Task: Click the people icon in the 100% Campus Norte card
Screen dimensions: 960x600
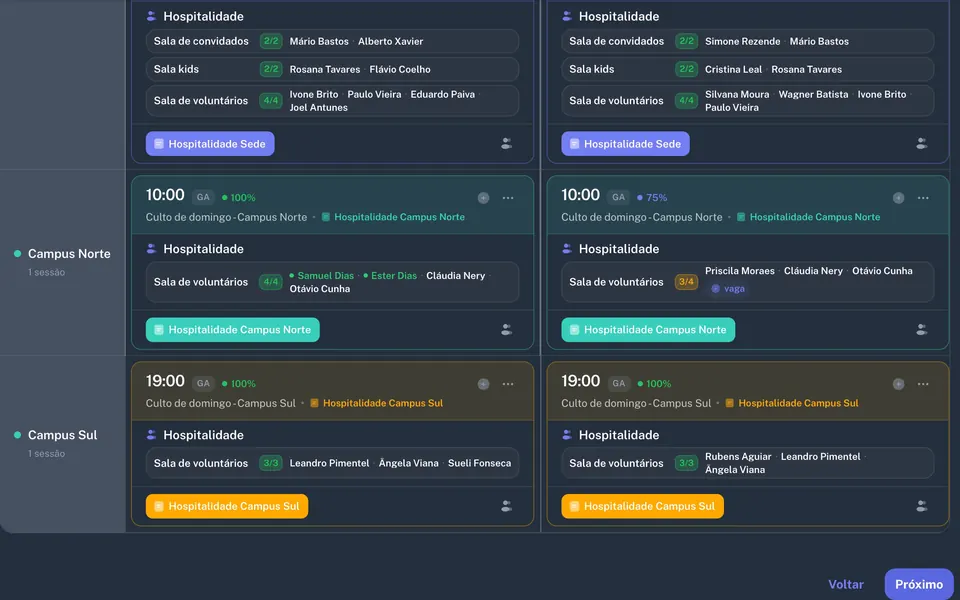Action: (x=506, y=329)
